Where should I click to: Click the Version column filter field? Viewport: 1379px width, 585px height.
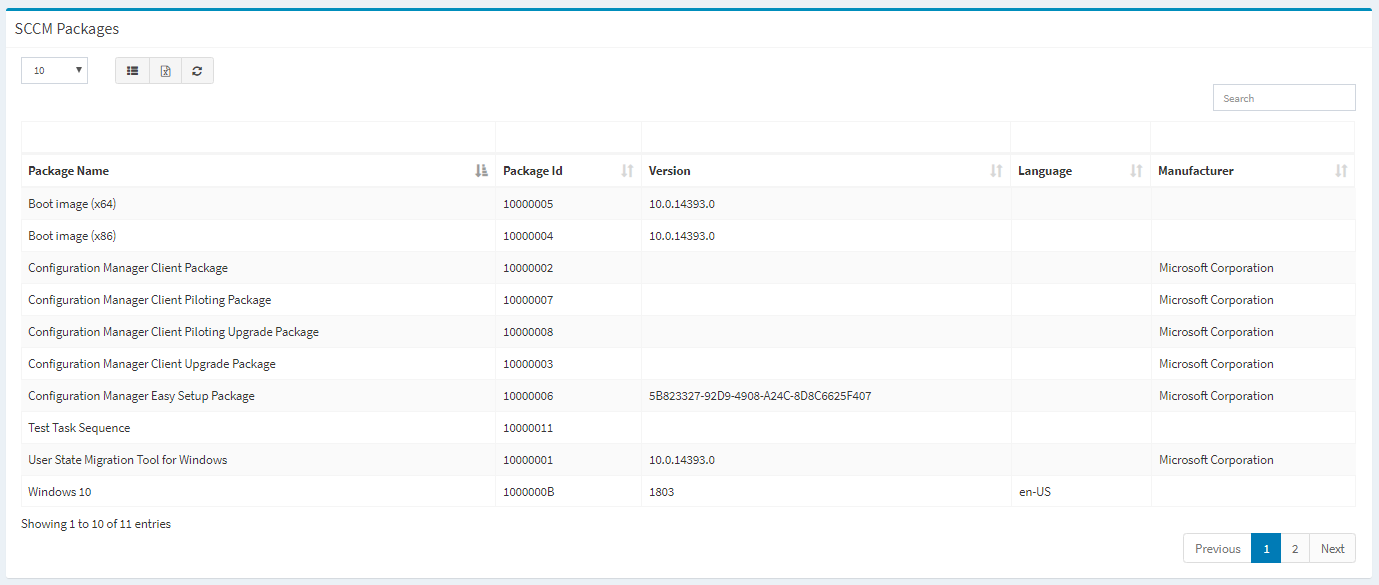pyautogui.click(x=826, y=137)
